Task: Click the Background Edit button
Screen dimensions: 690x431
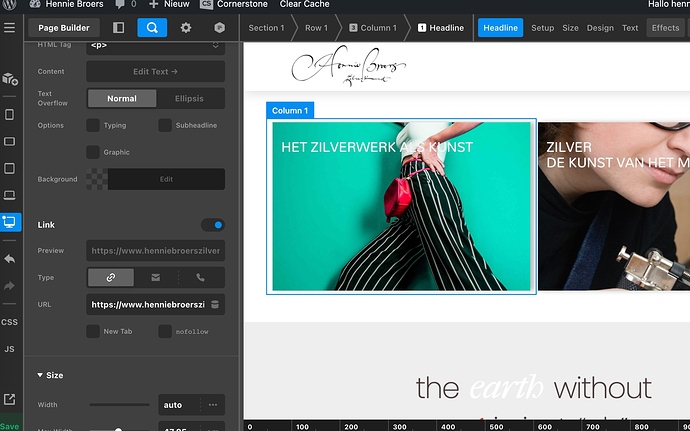Action: point(166,179)
